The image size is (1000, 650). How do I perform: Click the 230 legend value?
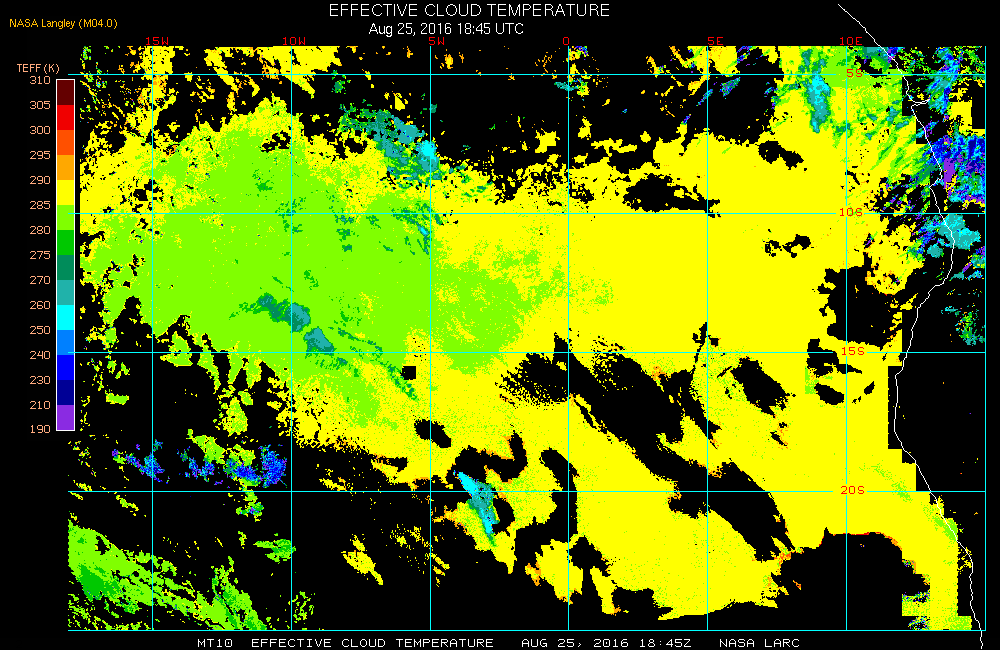(x=40, y=380)
